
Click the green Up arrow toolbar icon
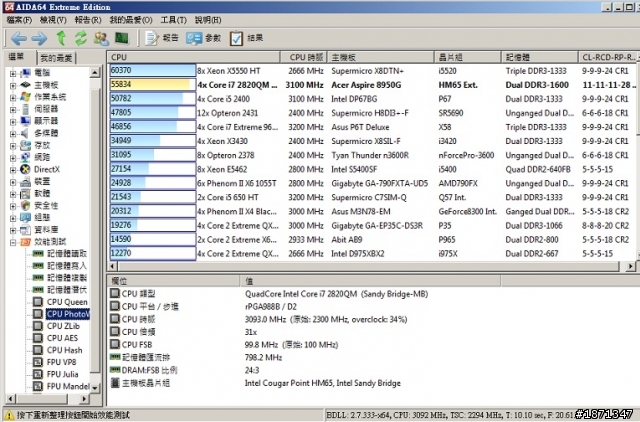(x=61, y=38)
